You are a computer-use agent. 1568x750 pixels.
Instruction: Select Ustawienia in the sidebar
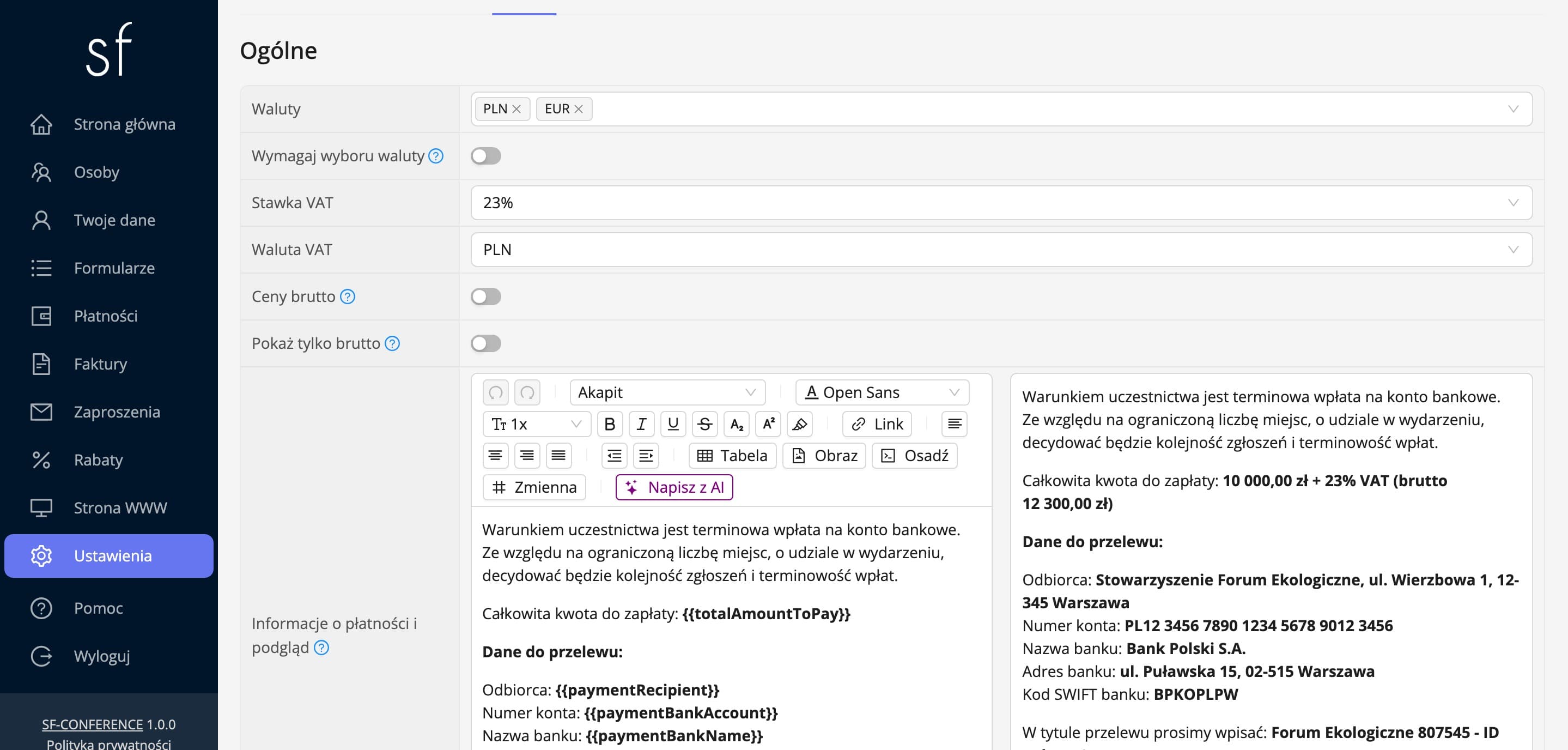tap(109, 556)
